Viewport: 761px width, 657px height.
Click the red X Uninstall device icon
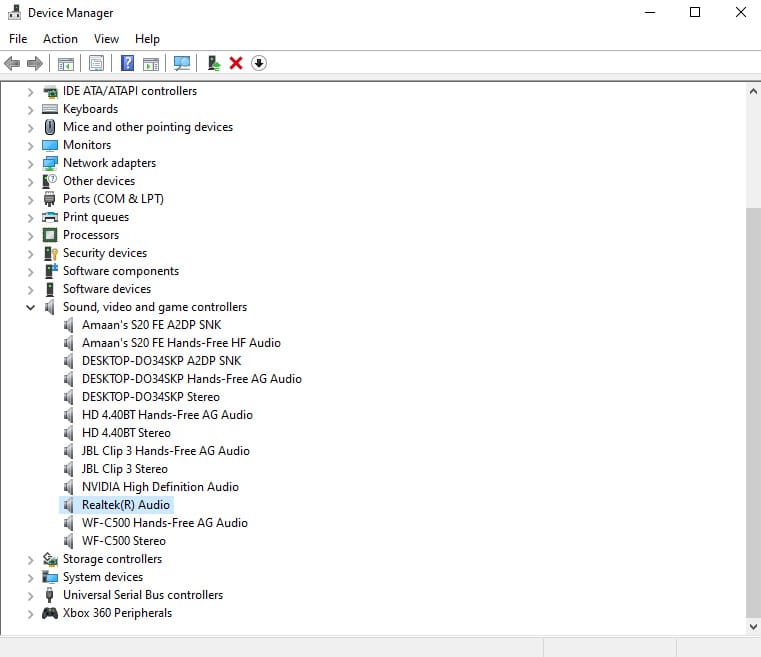click(x=236, y=63)
